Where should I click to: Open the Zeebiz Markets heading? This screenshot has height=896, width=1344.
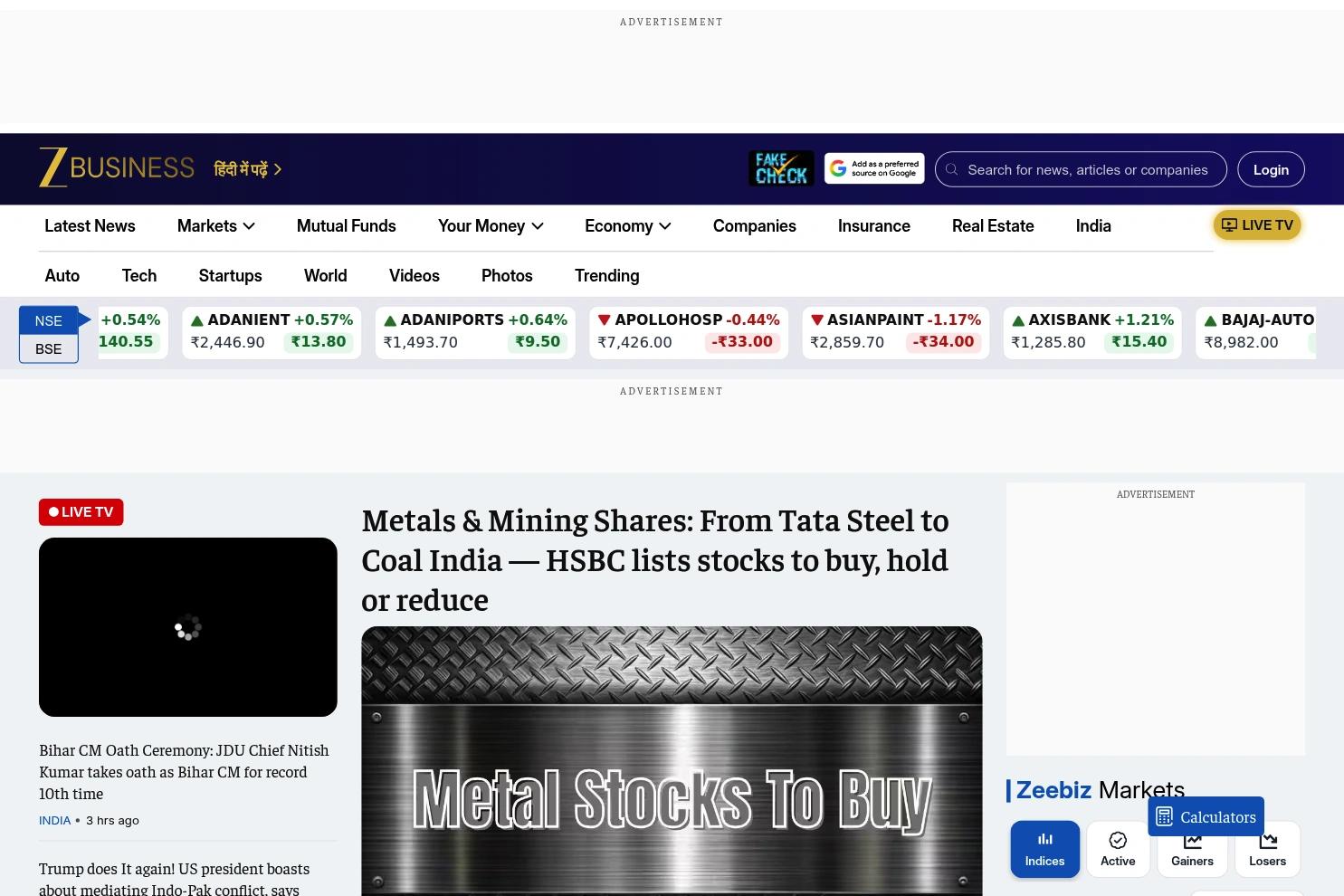[1100, 790]
